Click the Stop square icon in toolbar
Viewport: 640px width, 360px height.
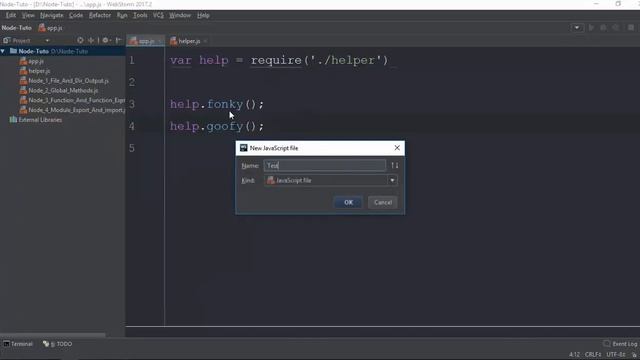631,28
